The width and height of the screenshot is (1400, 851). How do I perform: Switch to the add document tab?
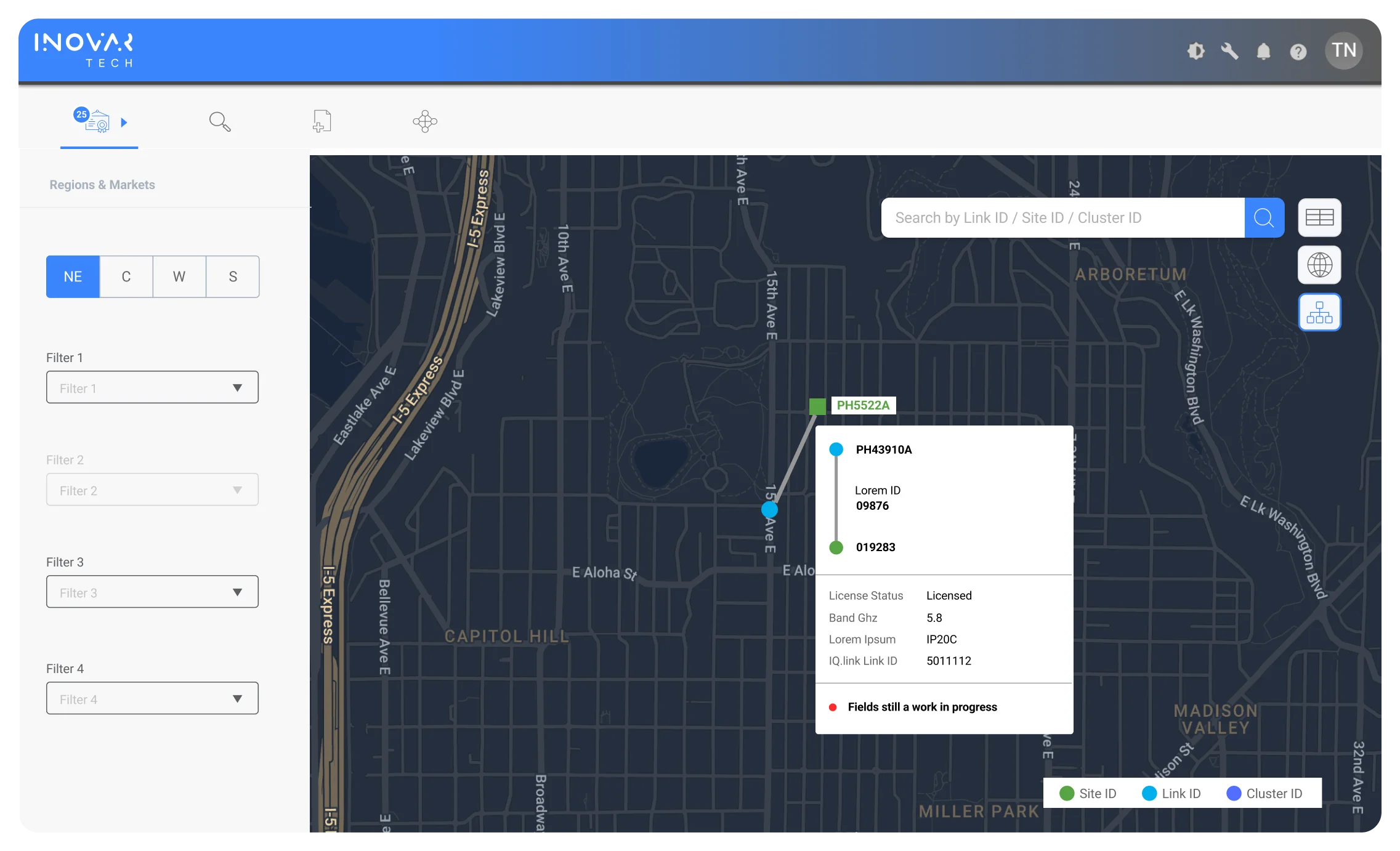click(322, 121)
